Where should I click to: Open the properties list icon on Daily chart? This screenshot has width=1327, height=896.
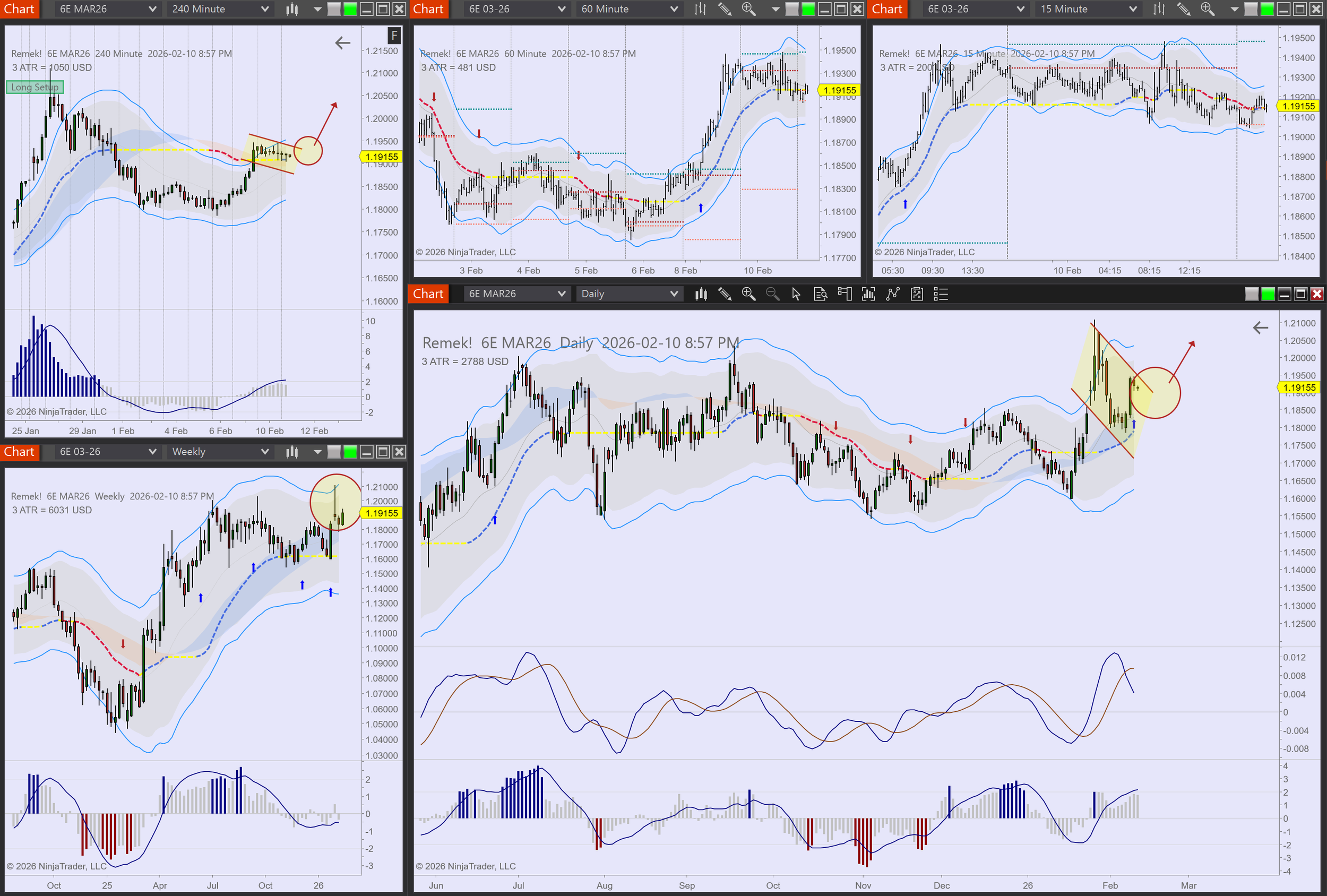(941, 294)
